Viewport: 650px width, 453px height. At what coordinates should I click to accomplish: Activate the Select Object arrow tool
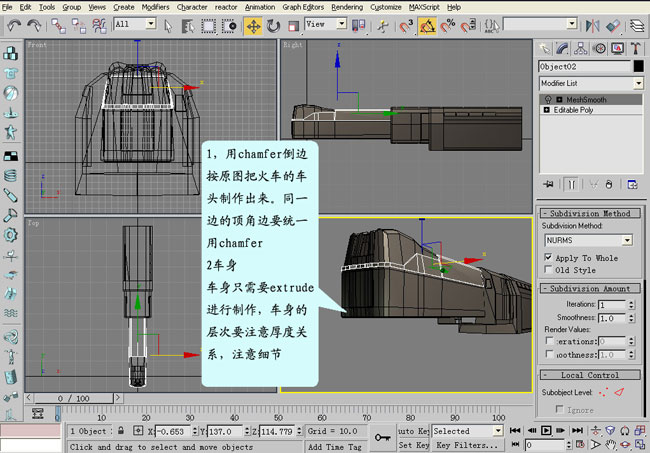click(x=168, y=26)
